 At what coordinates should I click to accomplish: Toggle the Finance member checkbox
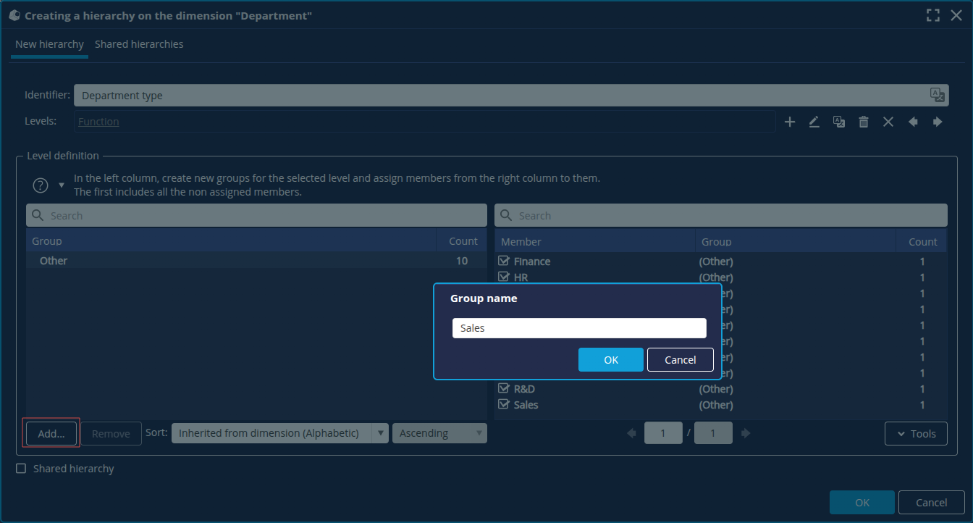point(504,261)
